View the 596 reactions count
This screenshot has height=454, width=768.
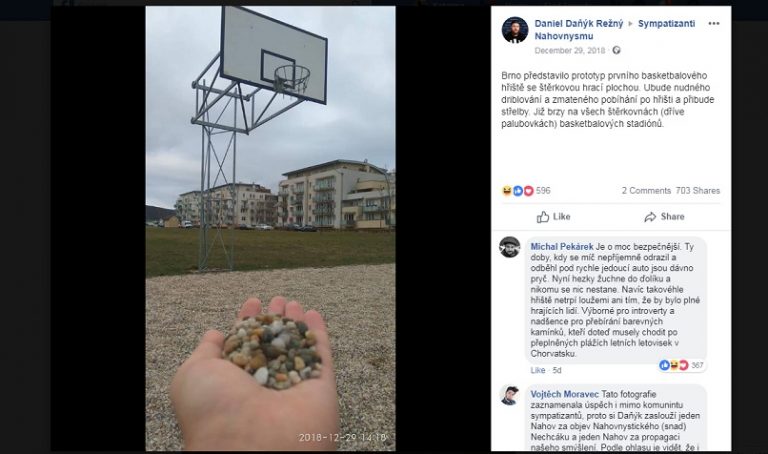coord(543,191)
